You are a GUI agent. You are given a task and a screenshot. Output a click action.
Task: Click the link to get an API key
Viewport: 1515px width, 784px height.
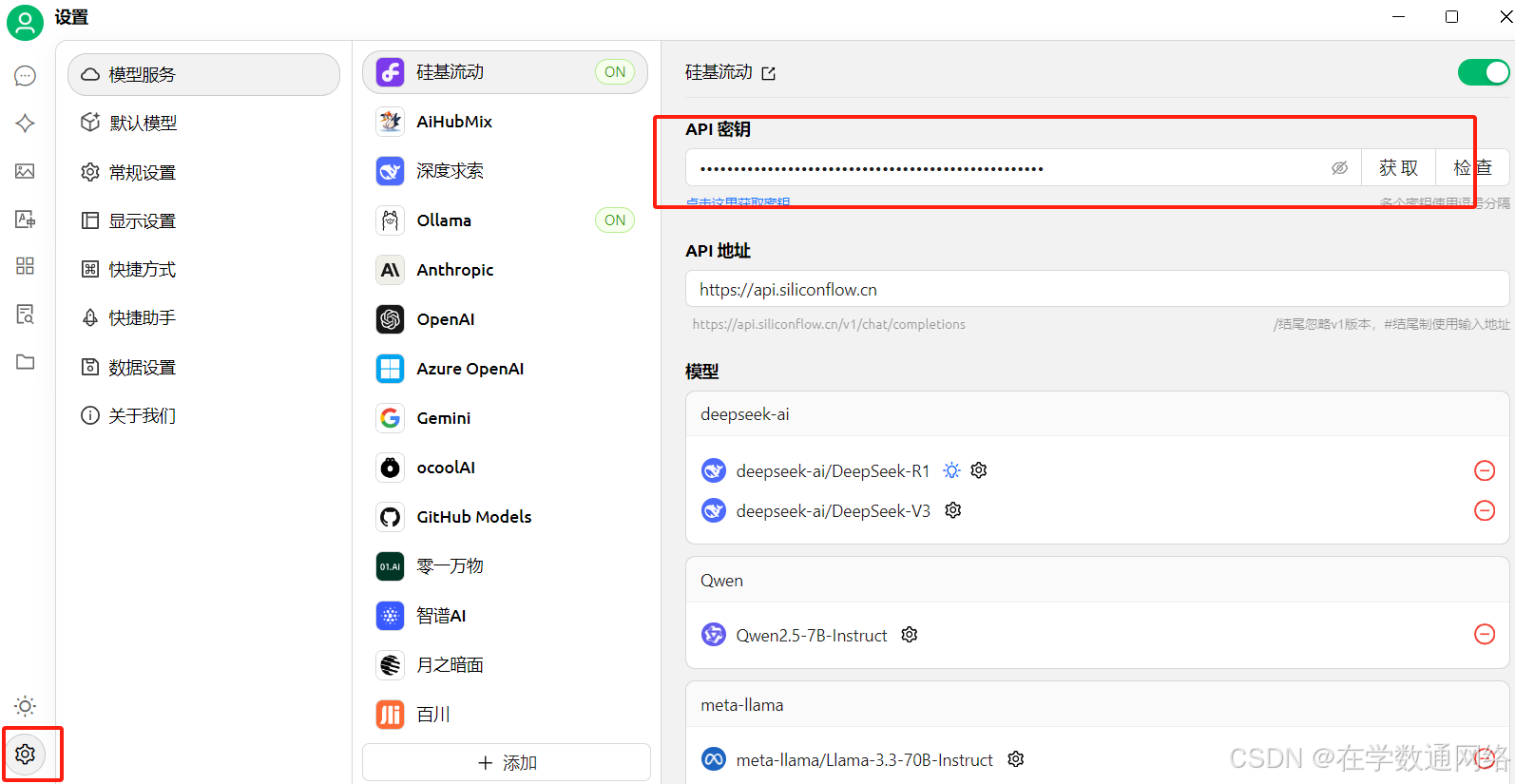tap(738, 202)
